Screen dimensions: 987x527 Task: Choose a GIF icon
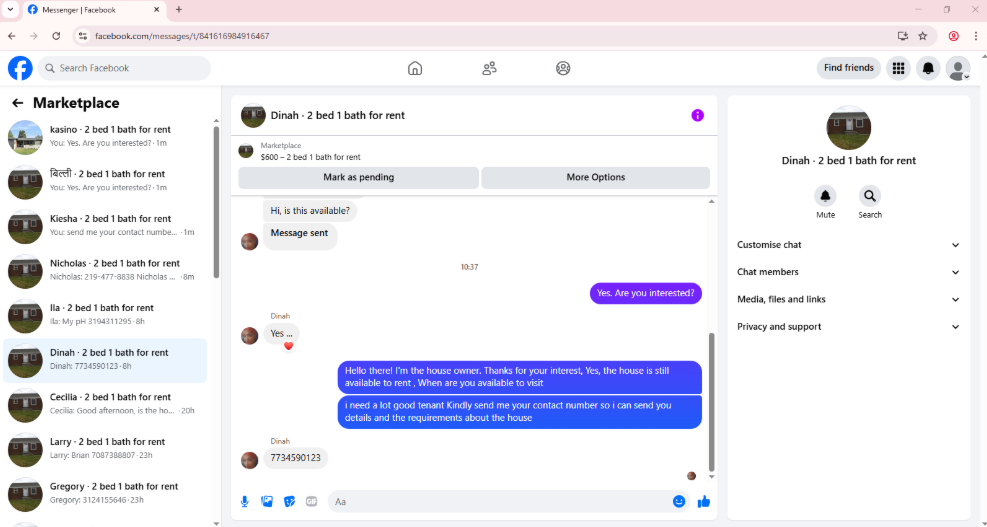tap(312, 502)
